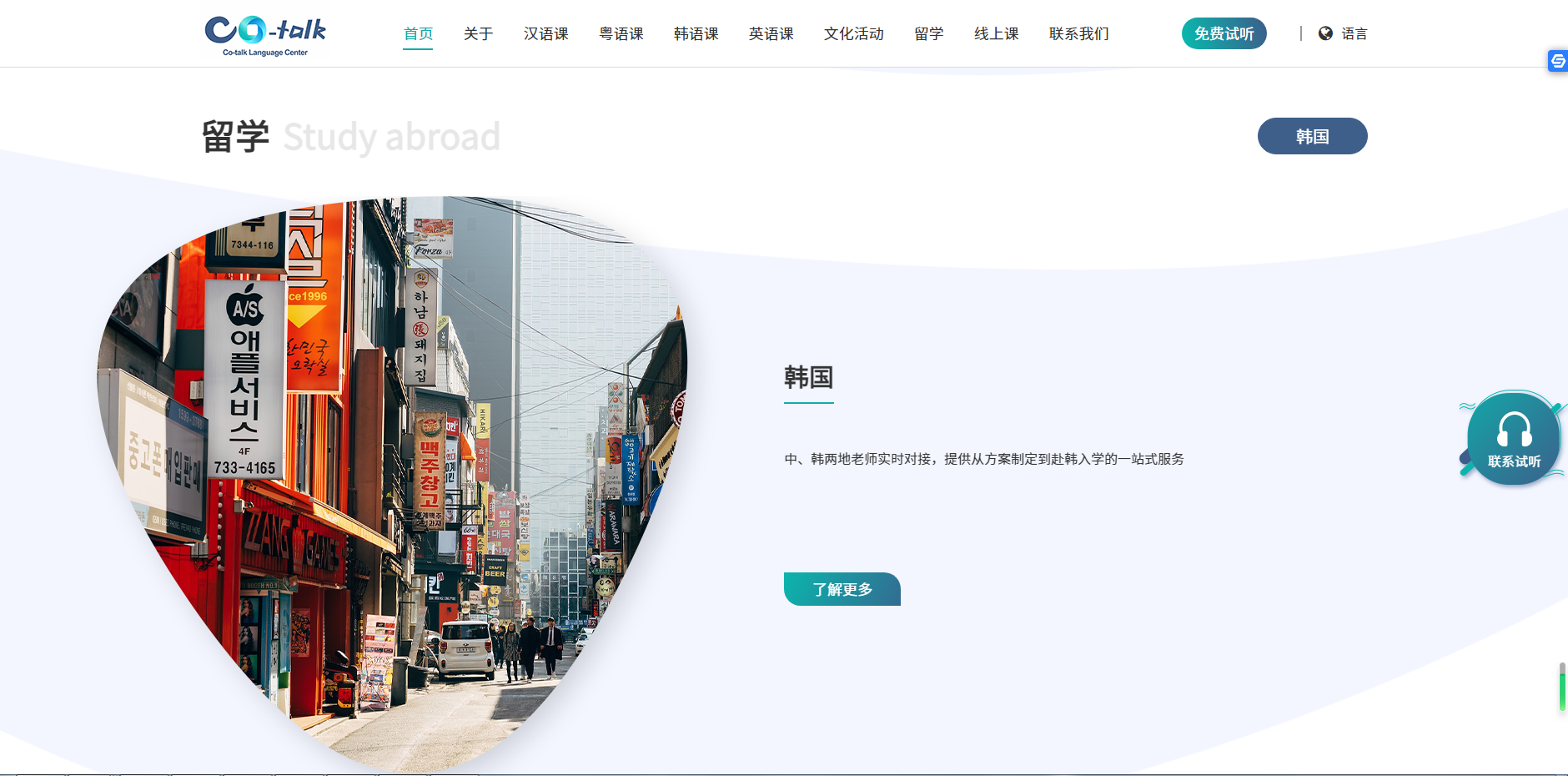Click the 了解更多 learn more button
1568x776 pixels.
tap(842, 589)
